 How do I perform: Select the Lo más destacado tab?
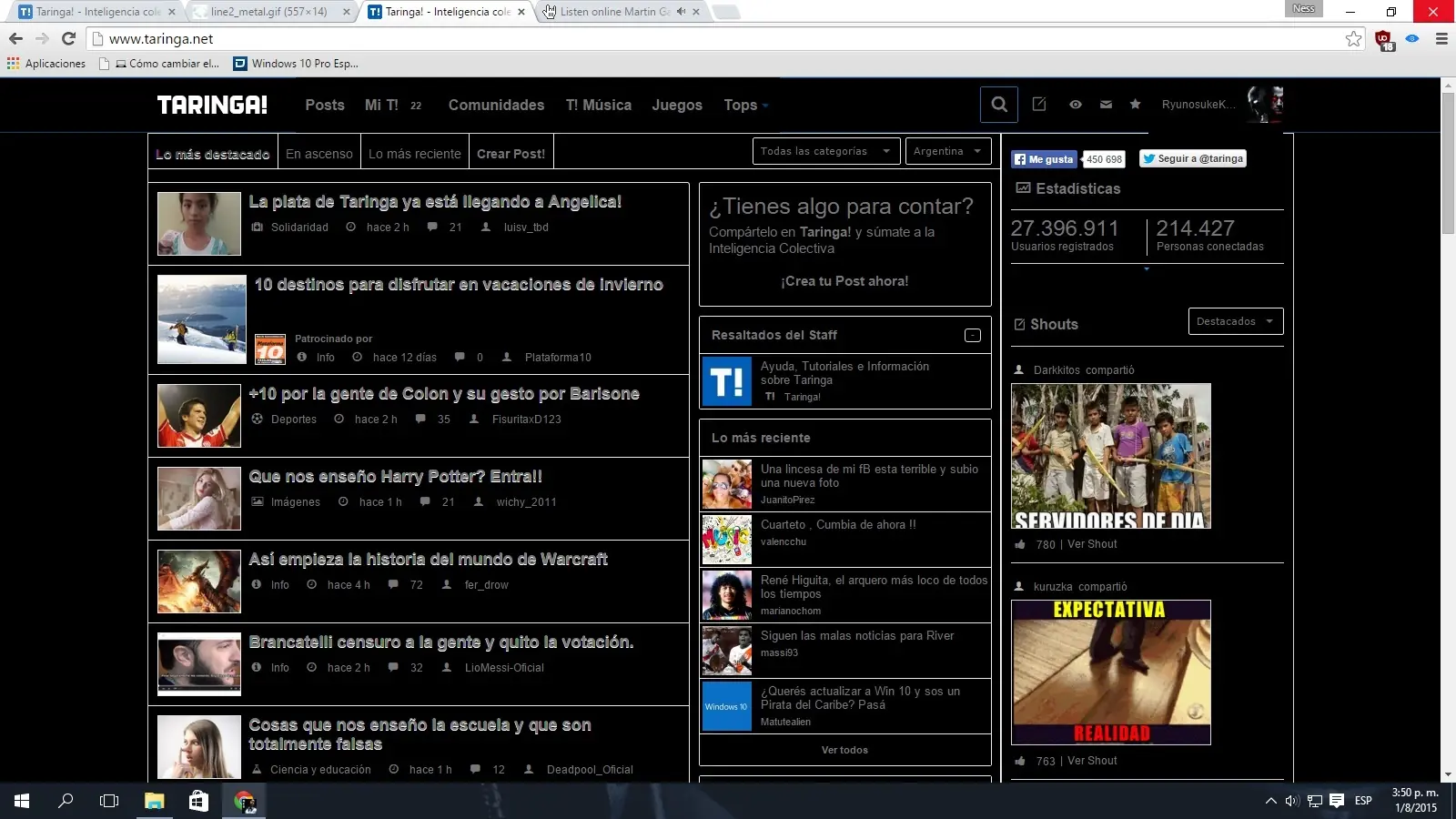tap(212, 154)
